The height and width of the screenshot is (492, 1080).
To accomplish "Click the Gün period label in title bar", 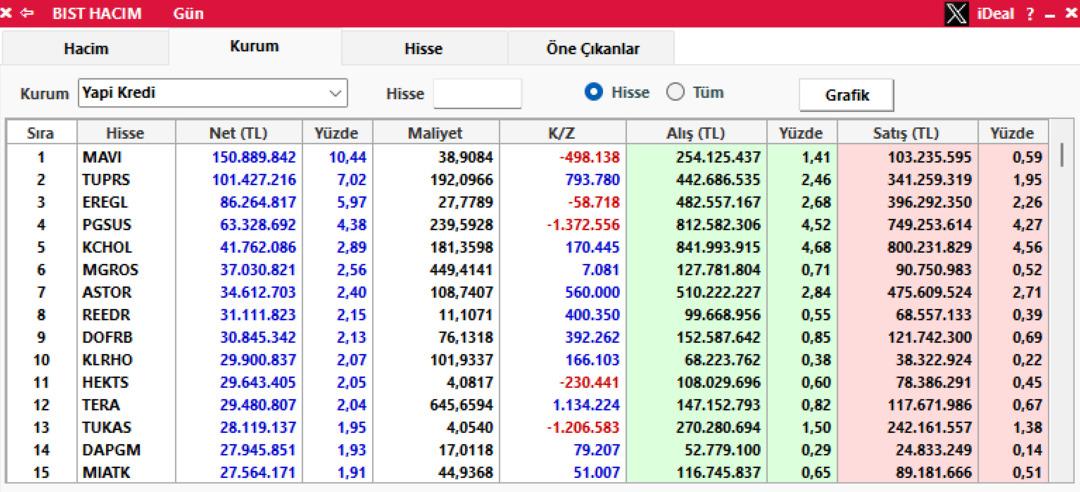I will [x=189, y=13].
